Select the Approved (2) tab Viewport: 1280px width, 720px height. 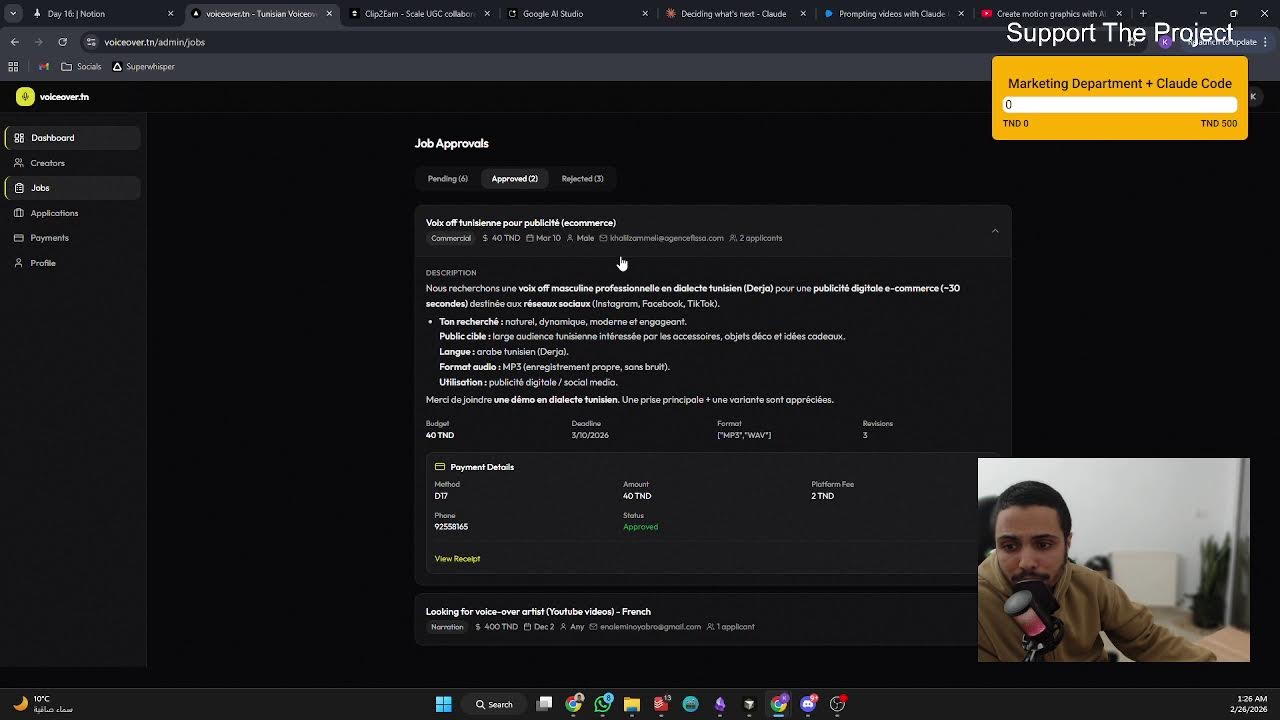[514, 179]
